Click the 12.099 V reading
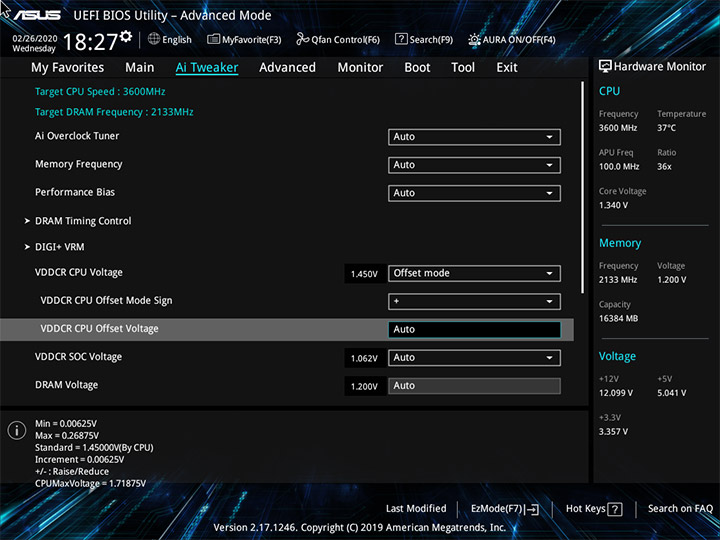 coord(616,393)
